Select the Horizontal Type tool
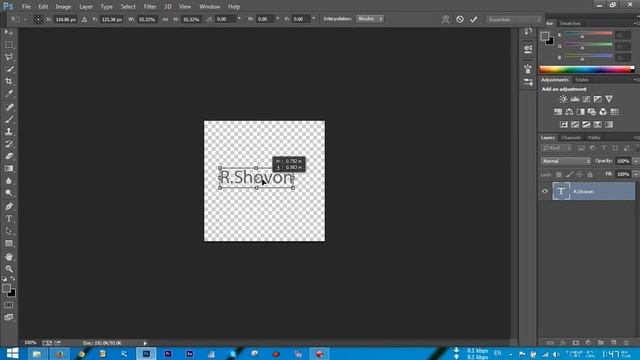The width and height of the screenshot is (640, 360). [9, 219]
